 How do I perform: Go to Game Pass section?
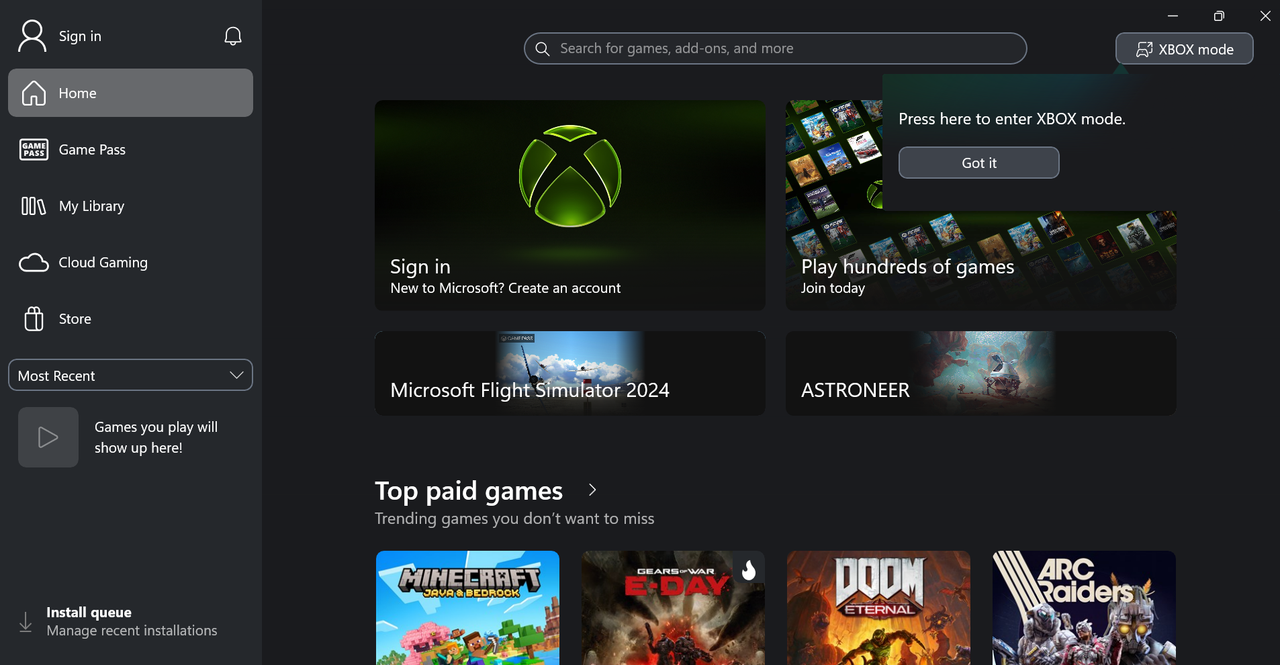(130, 149)
